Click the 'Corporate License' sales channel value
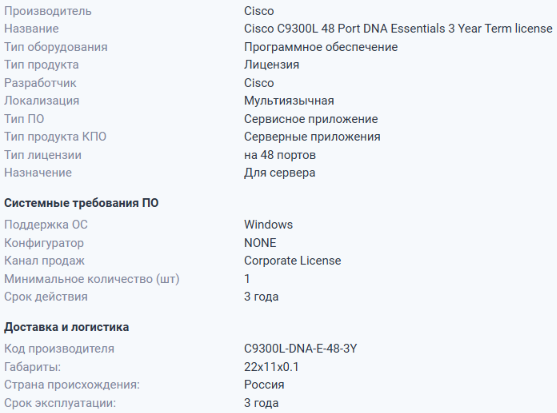This screenshot has height=413, width=557. [x=292, y=261]
